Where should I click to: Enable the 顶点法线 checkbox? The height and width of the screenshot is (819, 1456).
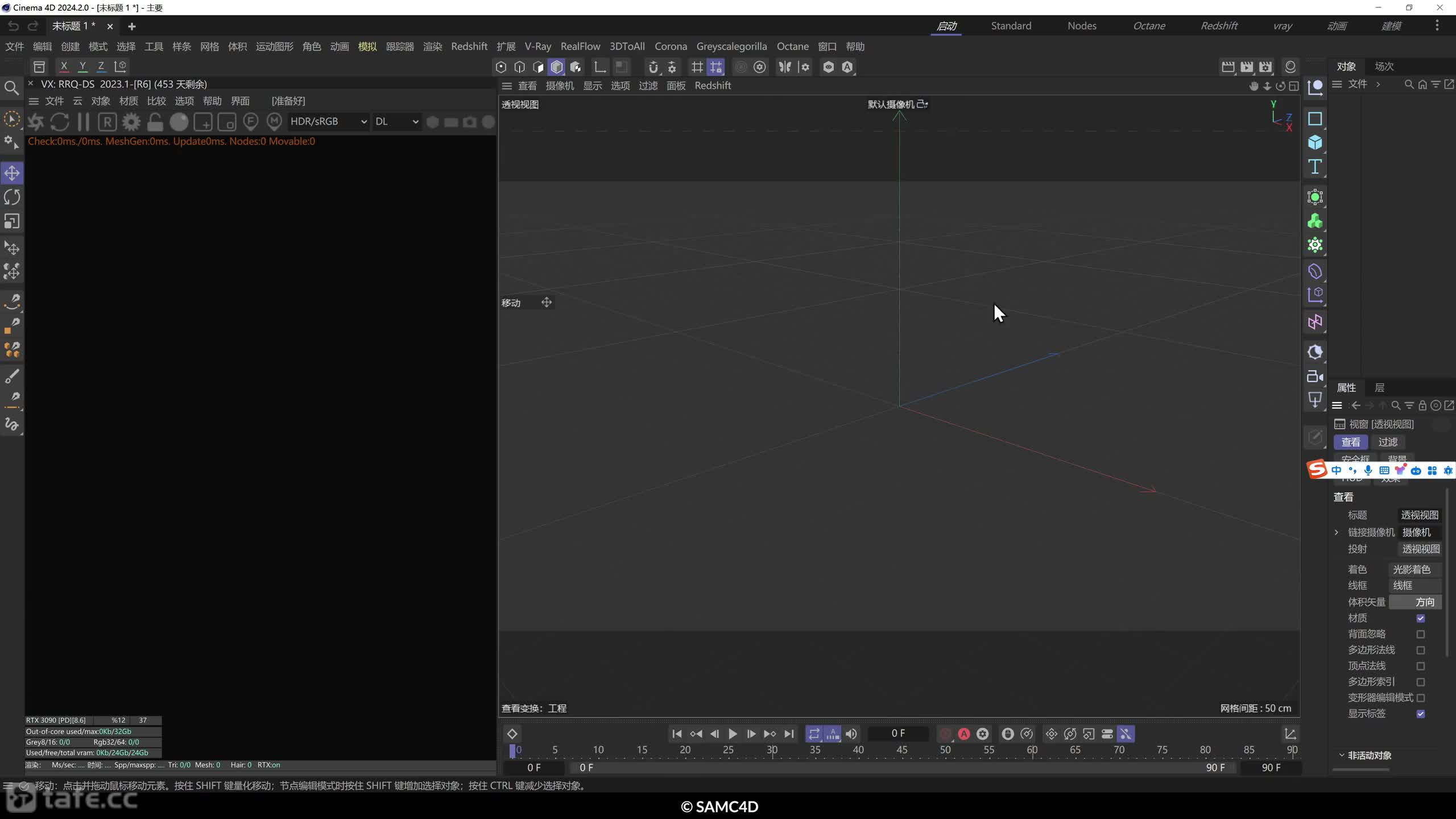pyautogui.click(x=1421, y=666)
